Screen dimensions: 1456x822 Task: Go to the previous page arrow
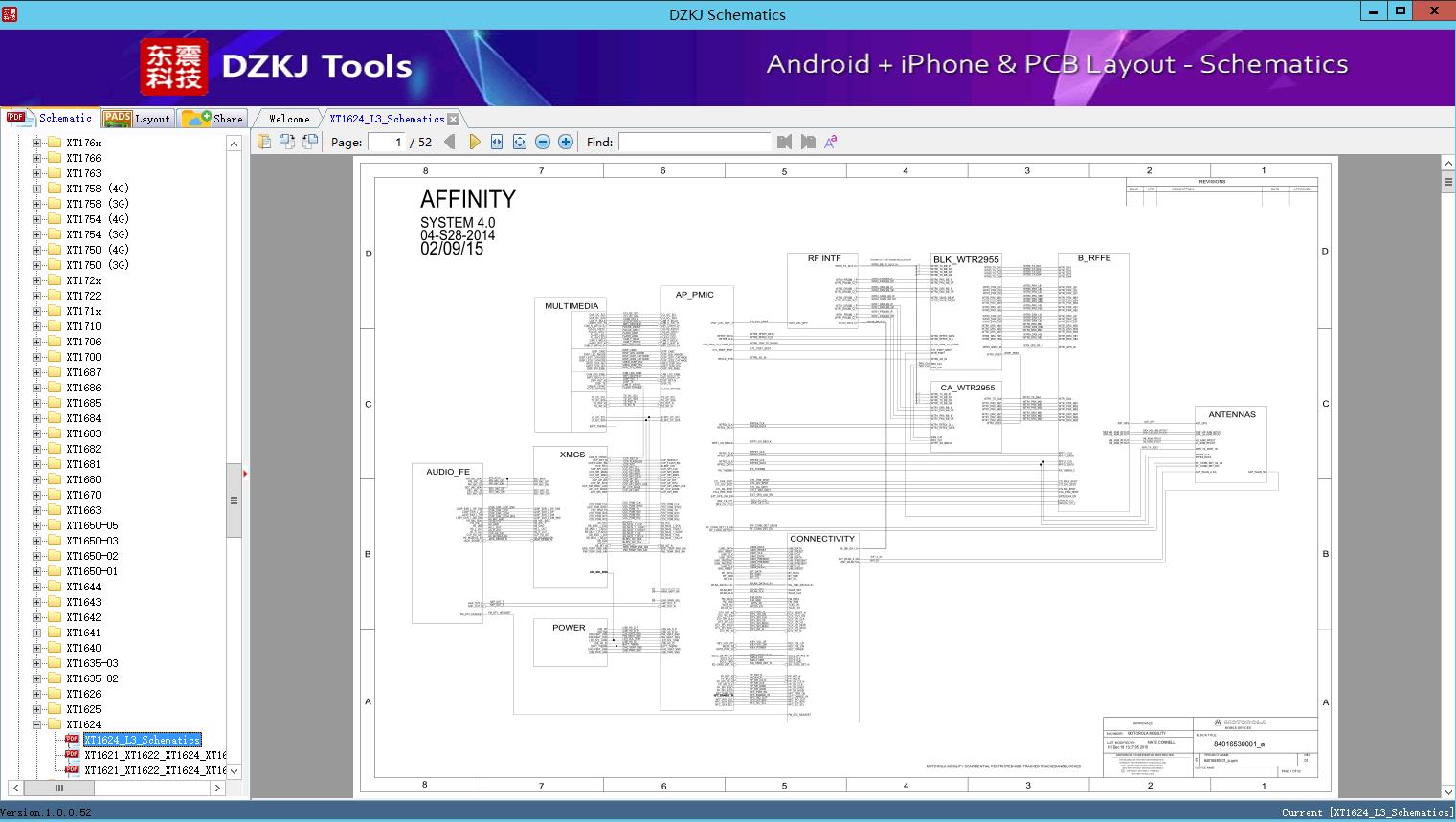pos(450,142)
